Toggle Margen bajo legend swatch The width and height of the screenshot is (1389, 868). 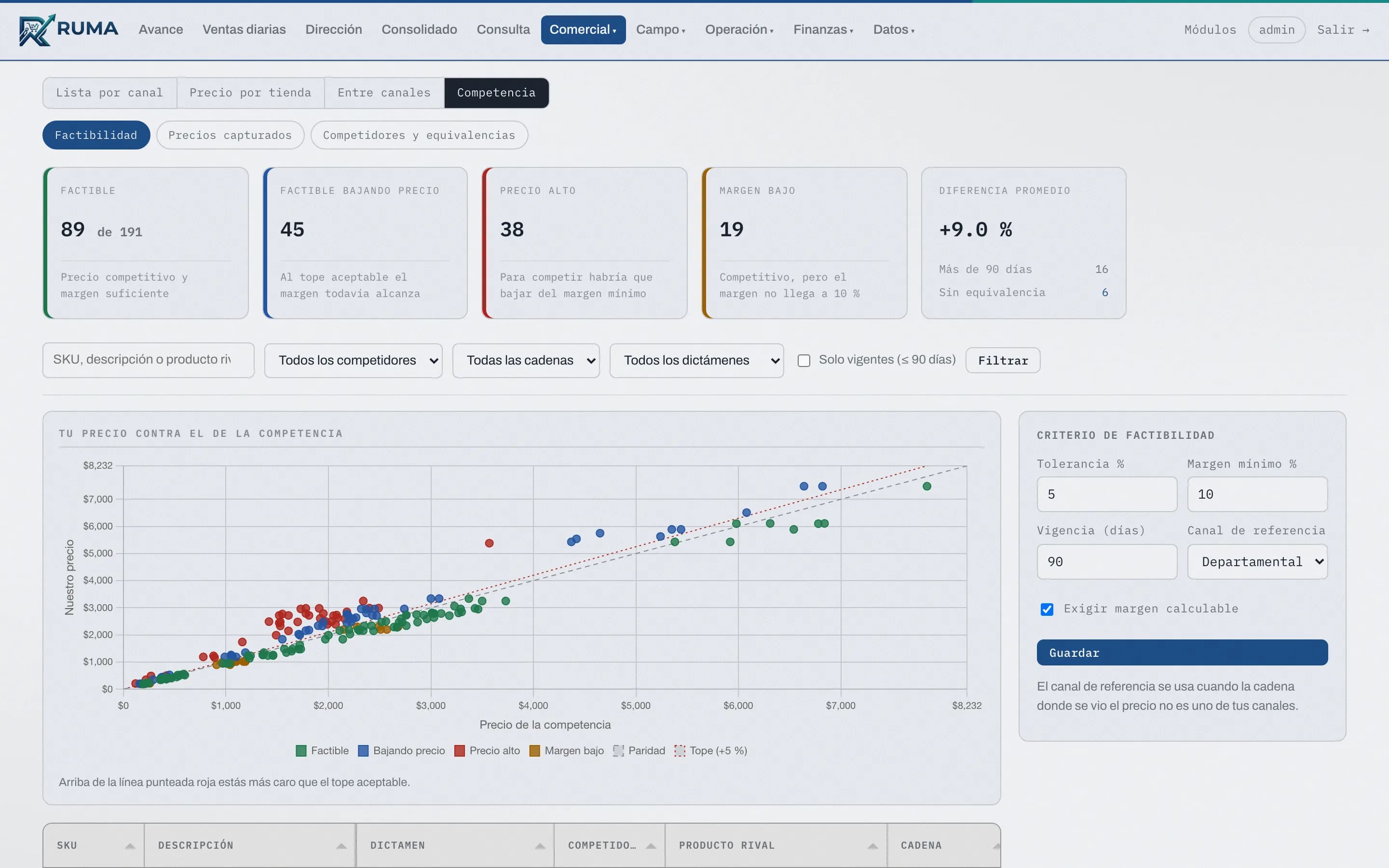[534, 751]
